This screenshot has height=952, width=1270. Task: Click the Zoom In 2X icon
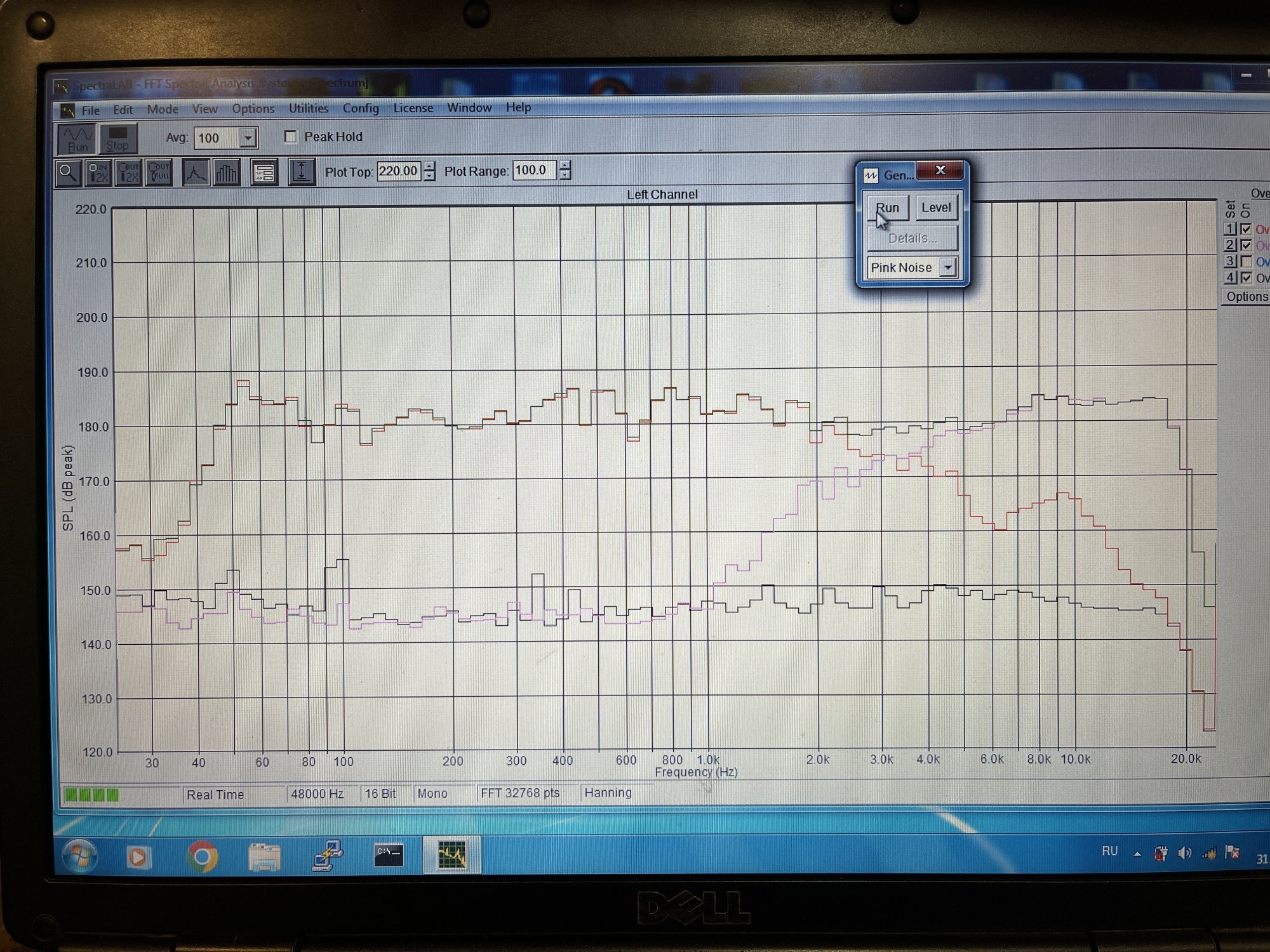pos(98,172)
